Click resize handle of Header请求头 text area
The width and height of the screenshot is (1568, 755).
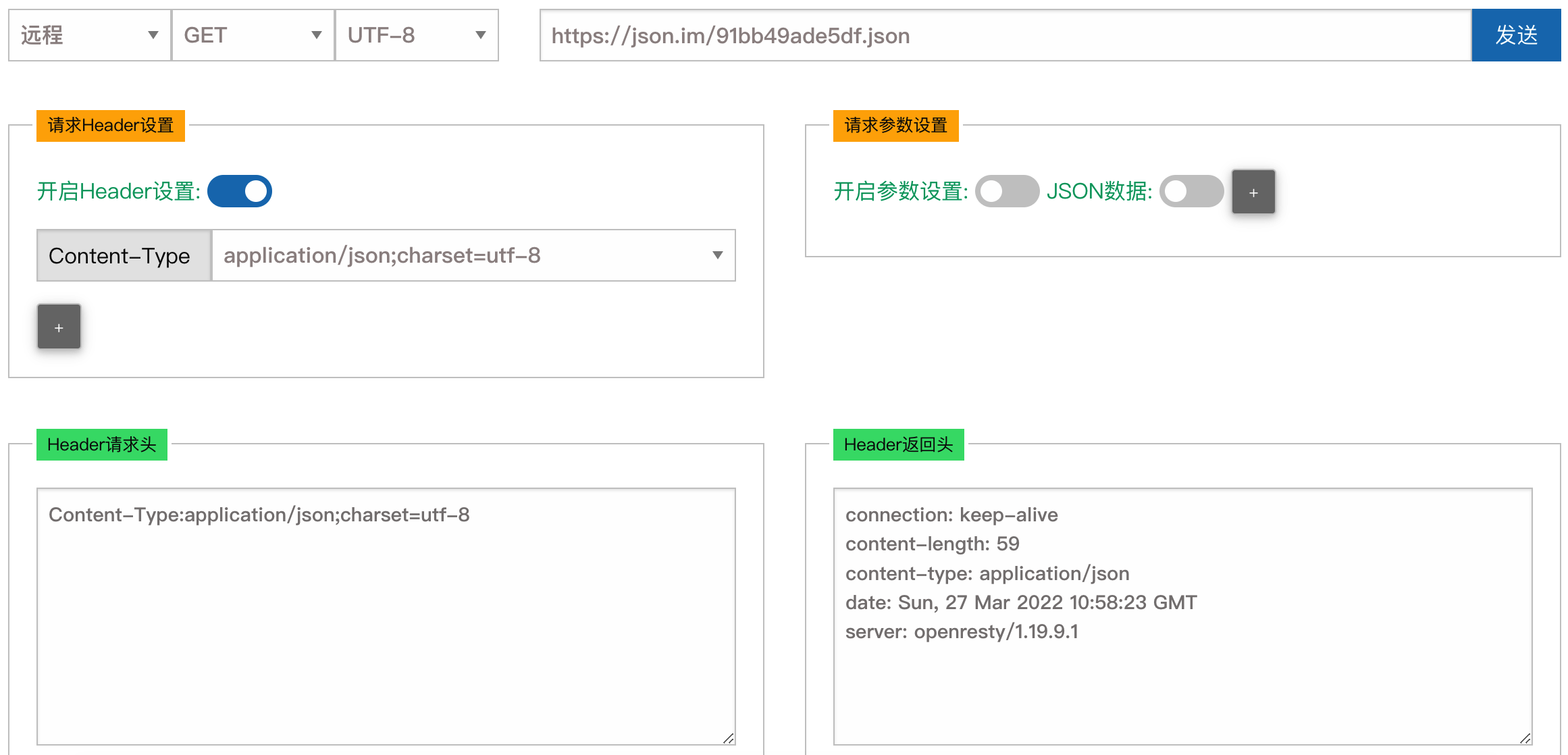[x=729, y=738]
